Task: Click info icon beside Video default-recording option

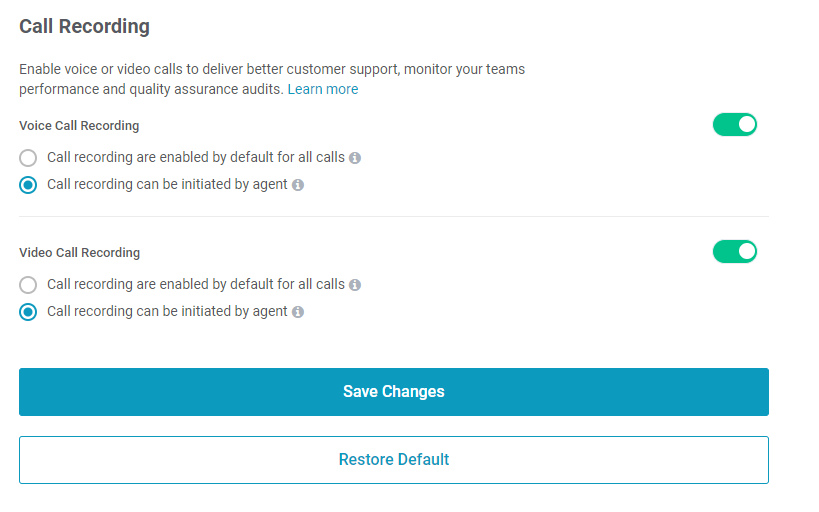Action: click(x=355, y=285)
